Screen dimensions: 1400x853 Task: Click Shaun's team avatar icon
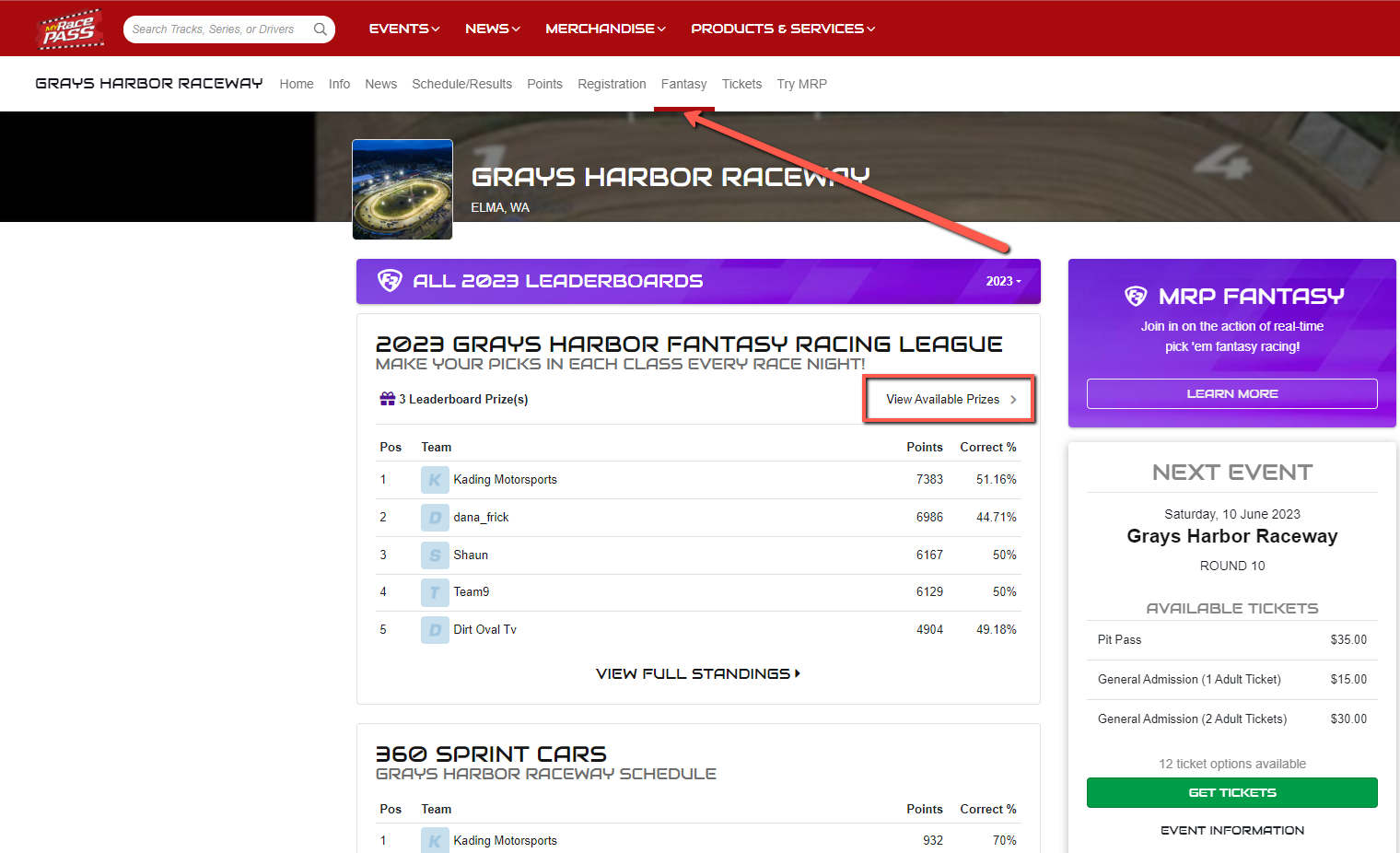point(434,555)
